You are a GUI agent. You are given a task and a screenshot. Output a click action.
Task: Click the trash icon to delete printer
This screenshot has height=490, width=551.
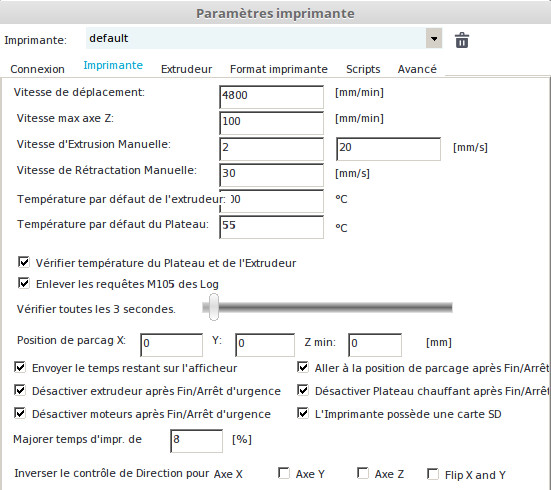tap(462, 40)
